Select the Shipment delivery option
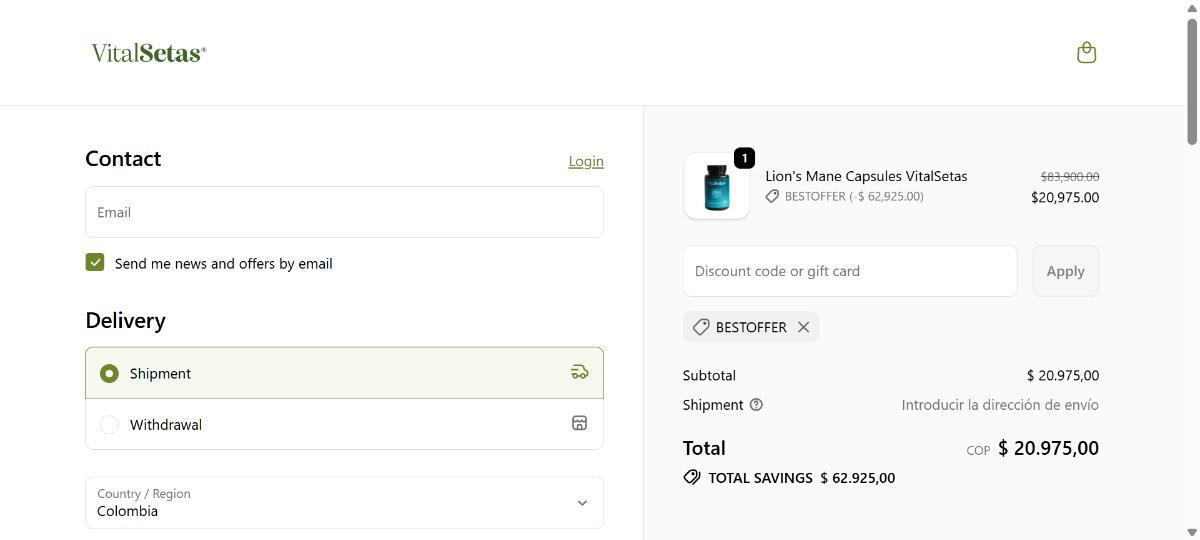The image size is (1200, 540). [110, 373]
